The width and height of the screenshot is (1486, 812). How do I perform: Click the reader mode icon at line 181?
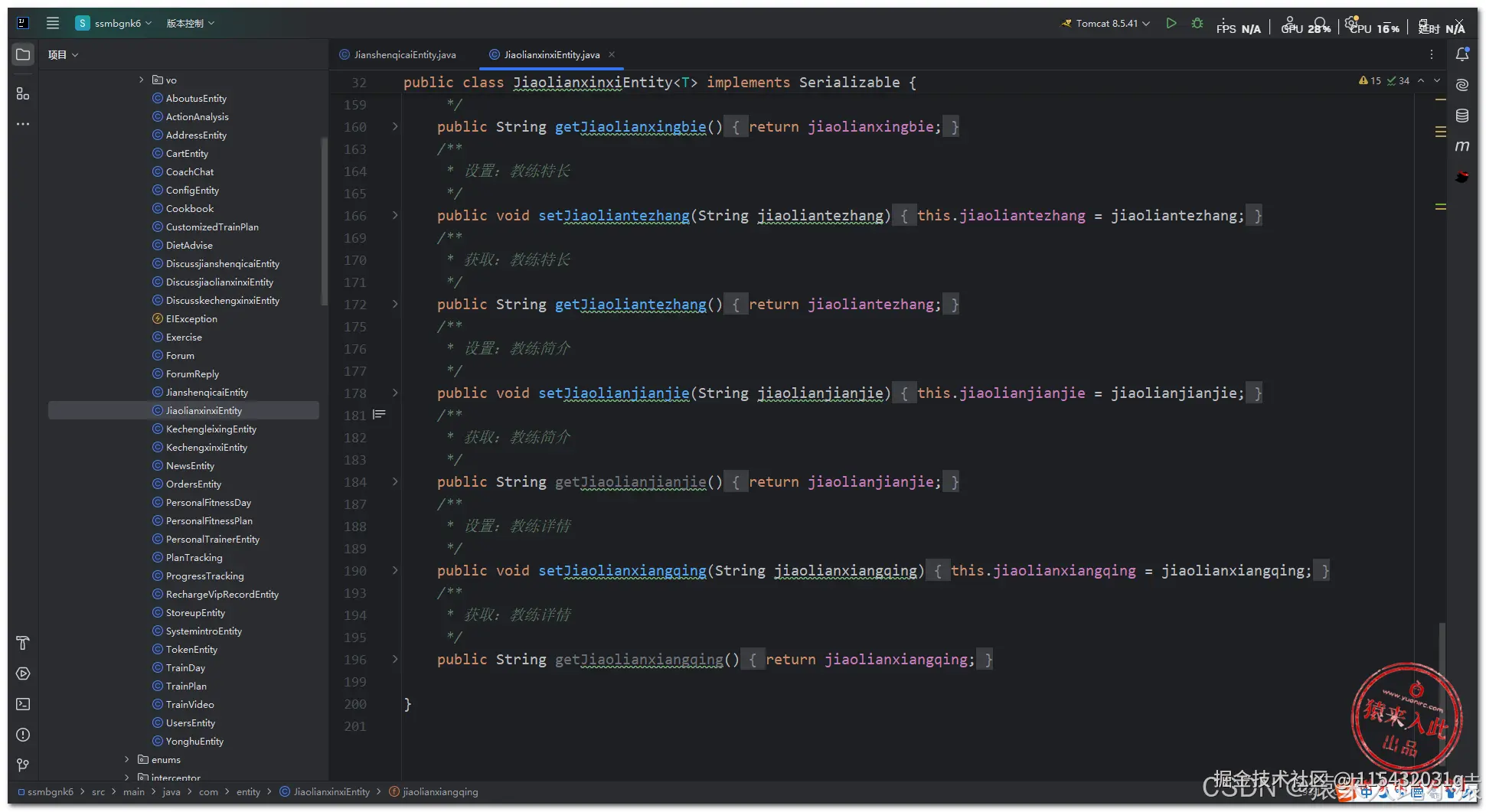point(379,415)
